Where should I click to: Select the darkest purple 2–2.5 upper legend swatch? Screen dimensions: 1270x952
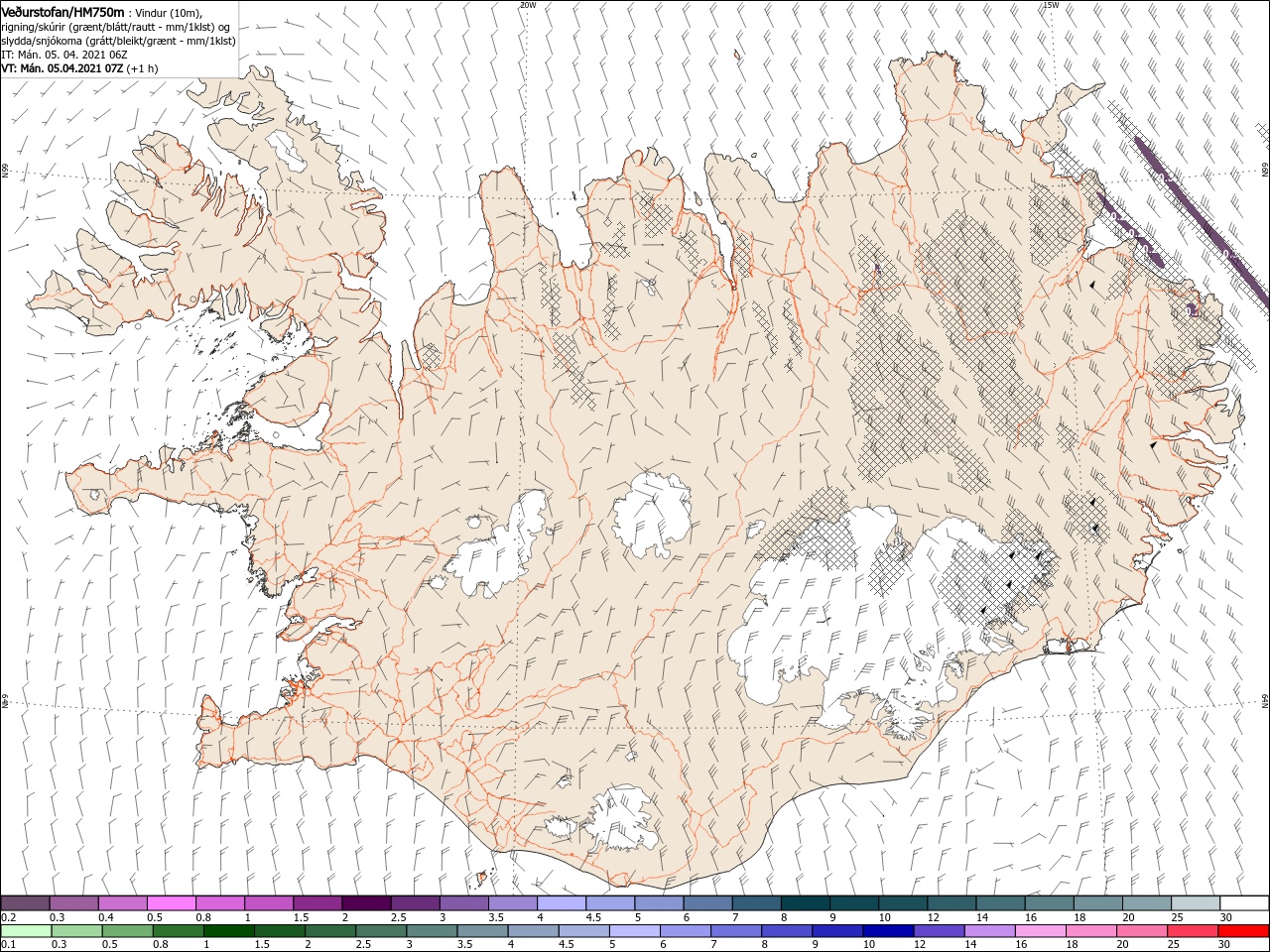pyautogui.click(x=367, y=903)
